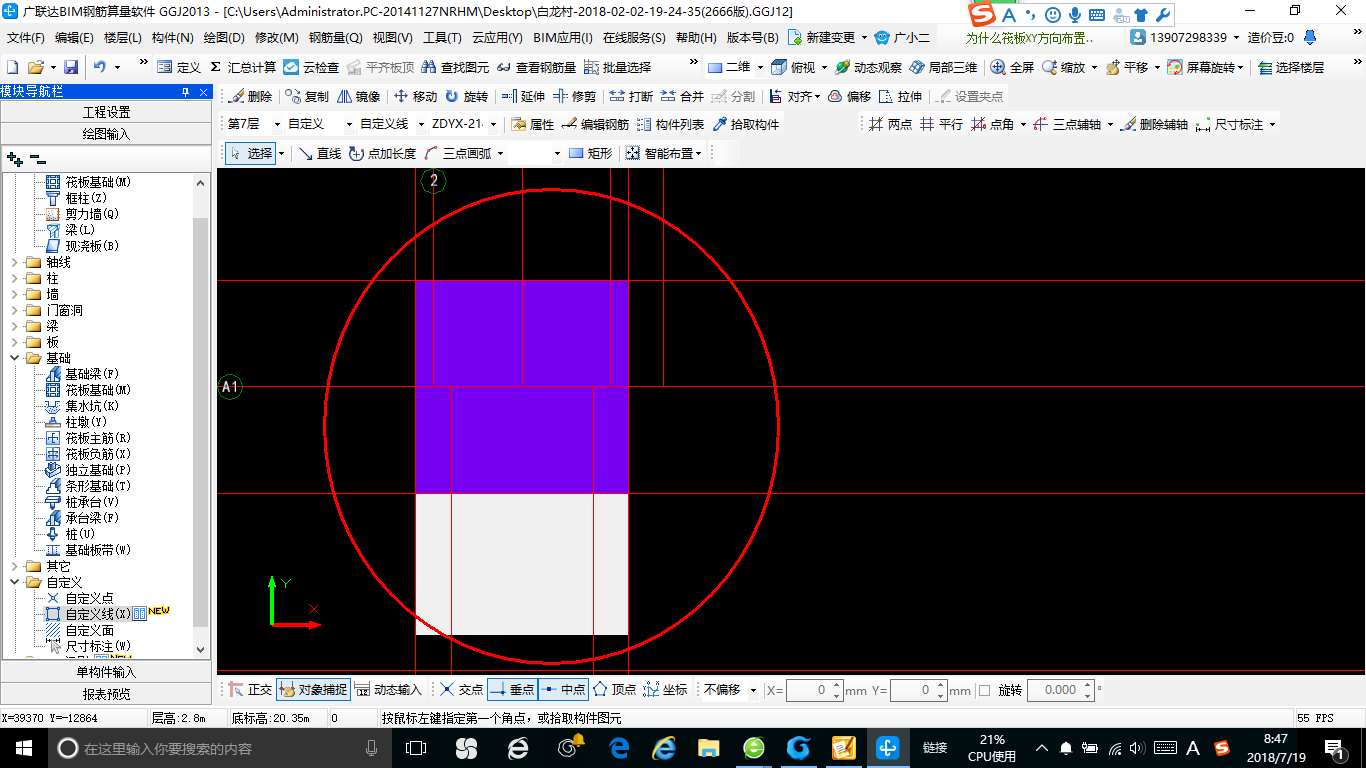The image size is (1366, 768).
Task: Toggle 顶点 (vertex) snap
Action: click(614, 690)
